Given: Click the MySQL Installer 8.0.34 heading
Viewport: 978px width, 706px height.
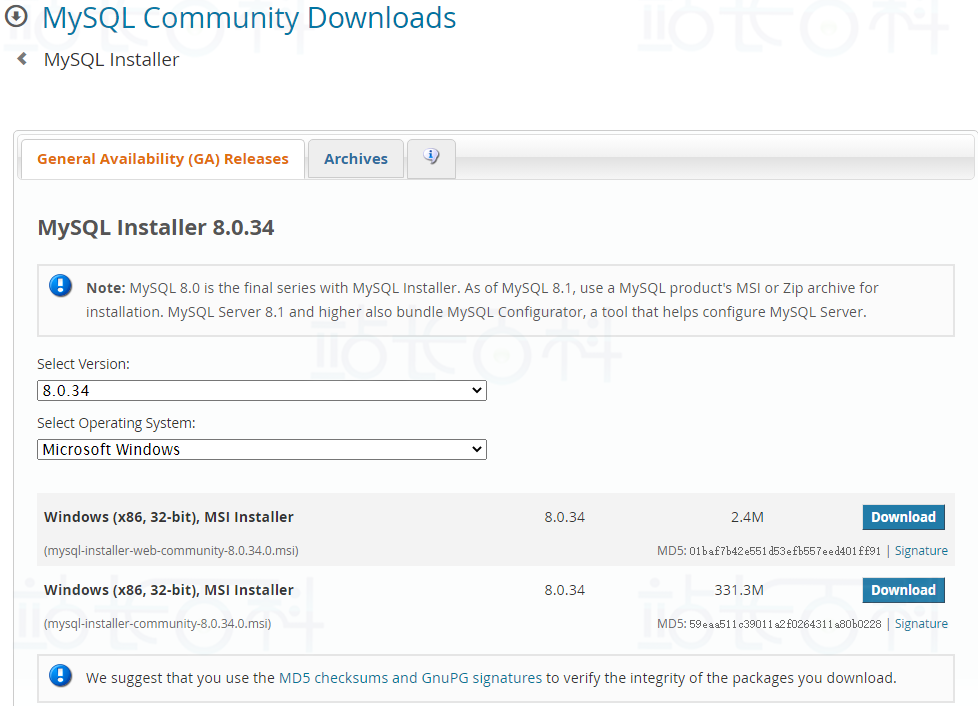Looking at the screenshot, I should [156, 228].
